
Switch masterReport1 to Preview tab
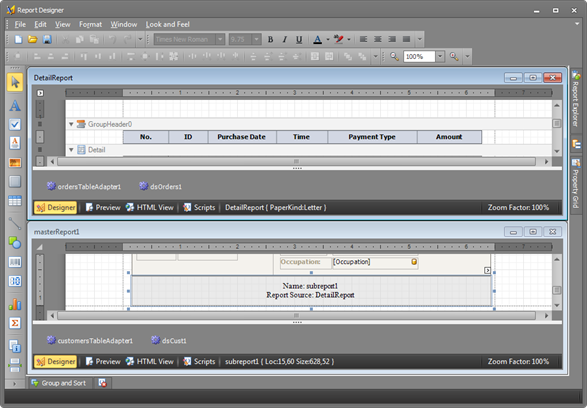pyautogui.click(x=103, y=361)
